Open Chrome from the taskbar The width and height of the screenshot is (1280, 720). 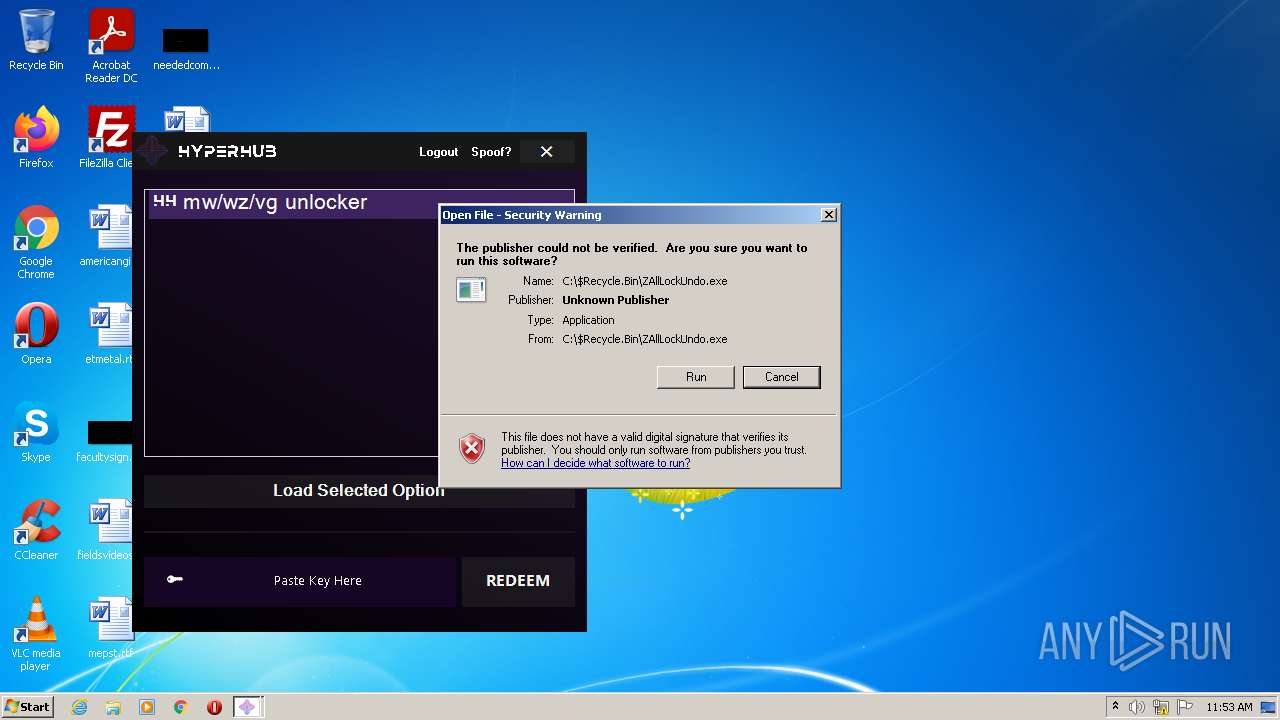[181, 707]
